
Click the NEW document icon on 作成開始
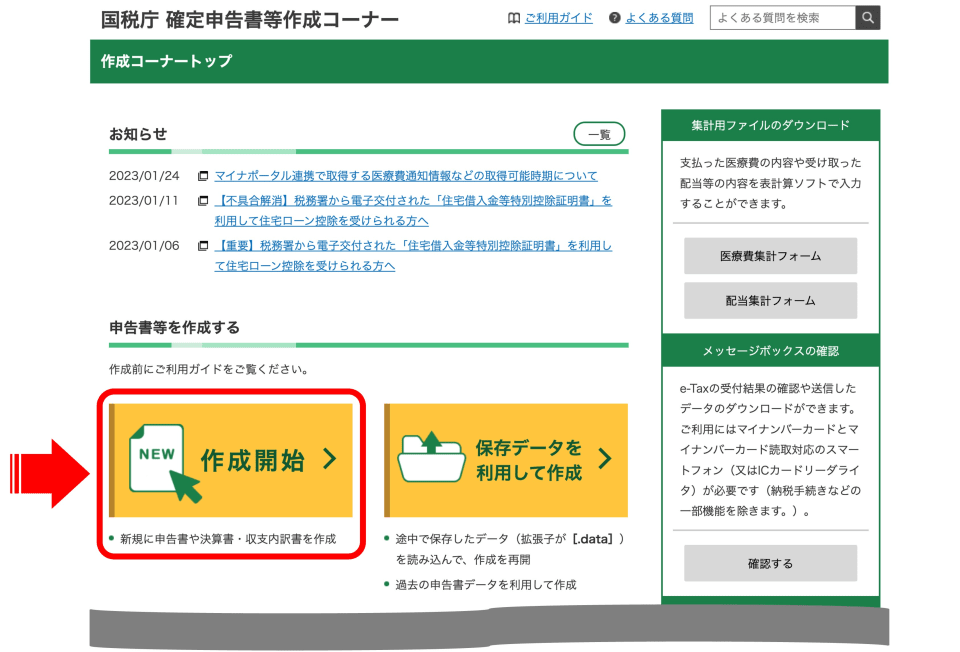click(165, 463)
